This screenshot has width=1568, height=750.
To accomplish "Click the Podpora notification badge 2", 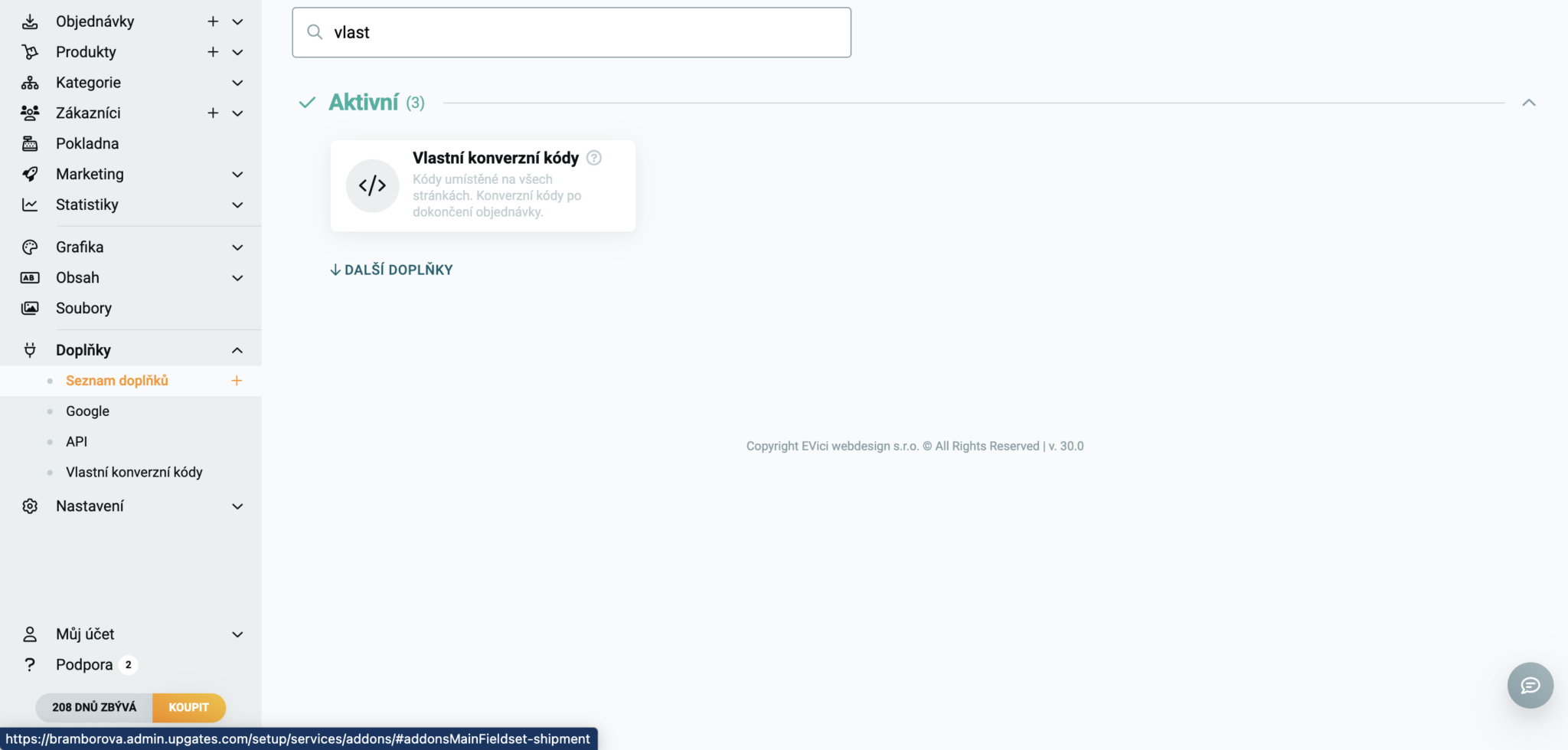I will 129,665.
